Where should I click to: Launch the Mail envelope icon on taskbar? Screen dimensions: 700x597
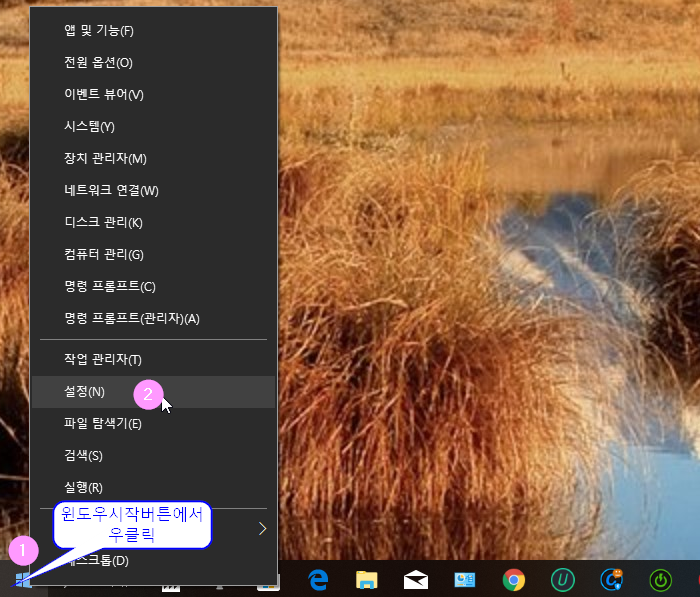coord(416,580)
